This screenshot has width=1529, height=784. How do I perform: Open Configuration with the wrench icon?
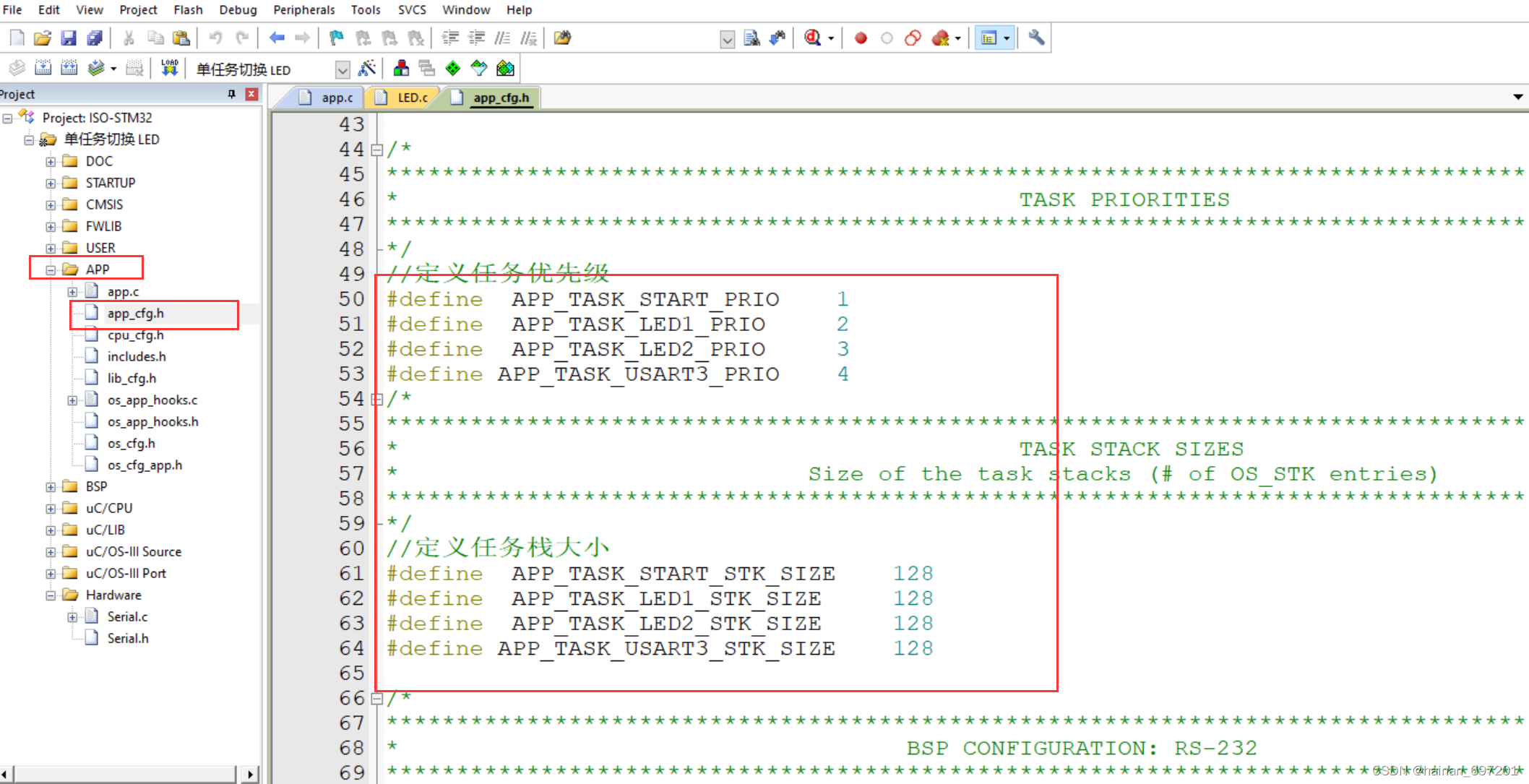[1036, 38]
